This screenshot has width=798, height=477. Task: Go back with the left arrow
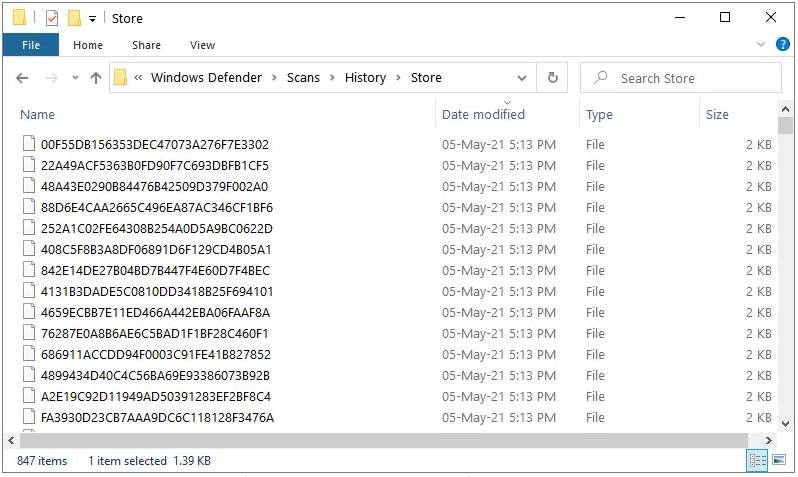22,78
